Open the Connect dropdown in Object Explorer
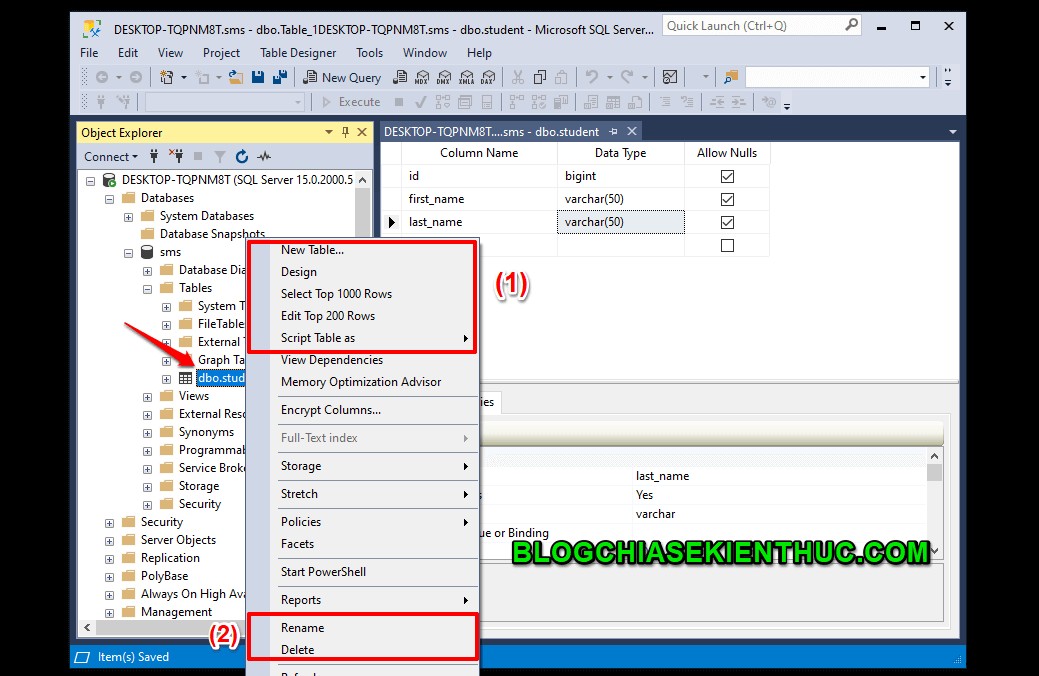 point(110,156)
